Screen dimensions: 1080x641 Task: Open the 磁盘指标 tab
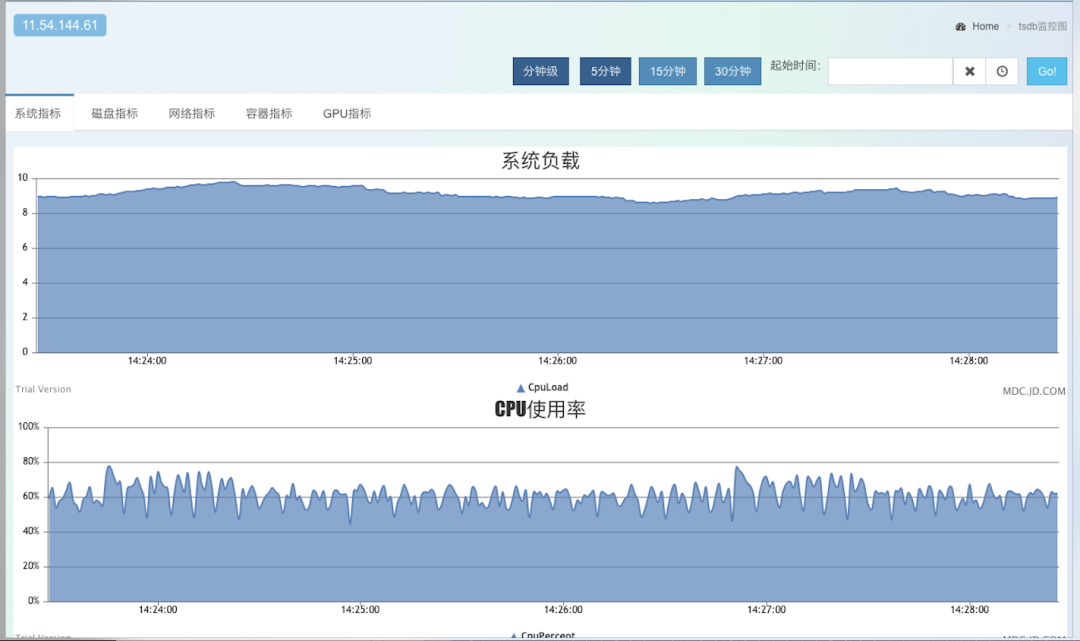click(x=115, y=114)
